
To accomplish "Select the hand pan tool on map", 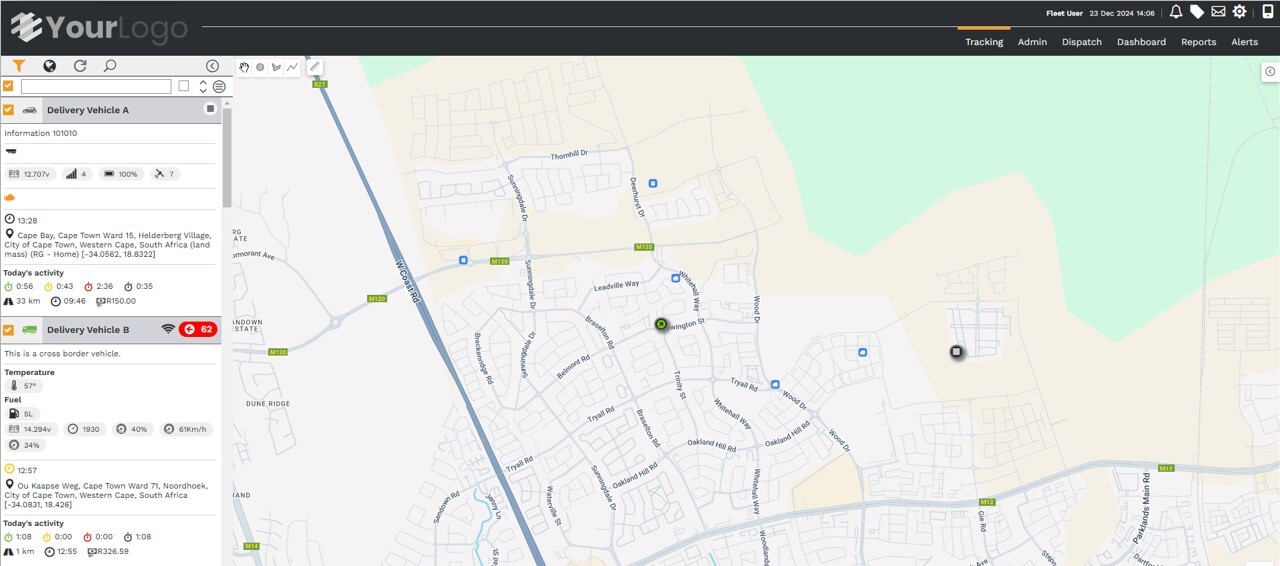I will point(244,67).
